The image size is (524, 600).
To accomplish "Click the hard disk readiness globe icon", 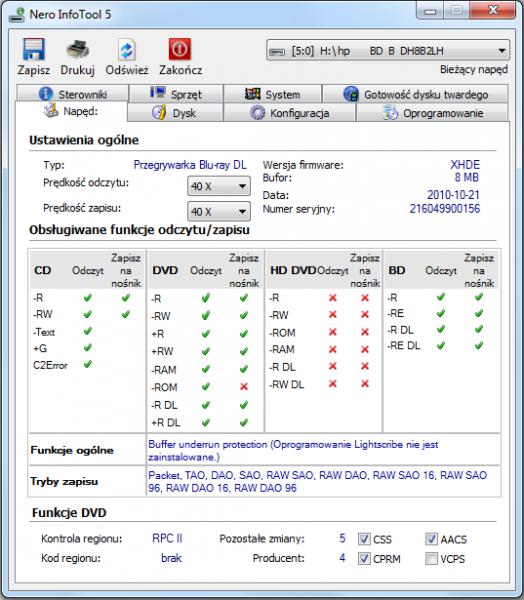I will 351,94.
